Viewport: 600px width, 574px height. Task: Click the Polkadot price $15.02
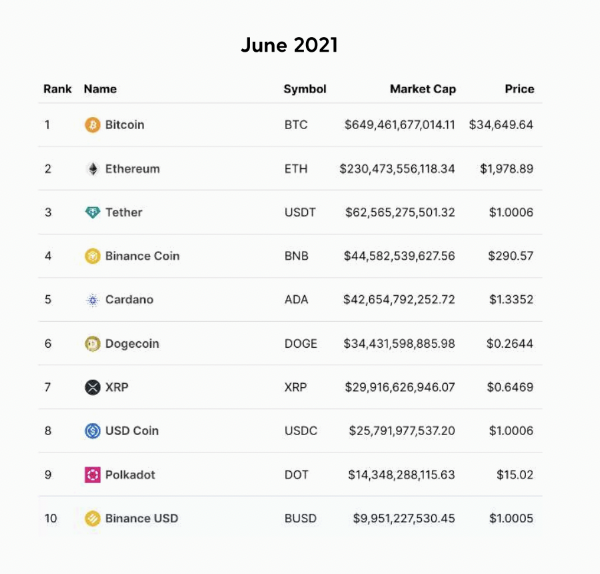pyautogui.click(x=515, y=475)
